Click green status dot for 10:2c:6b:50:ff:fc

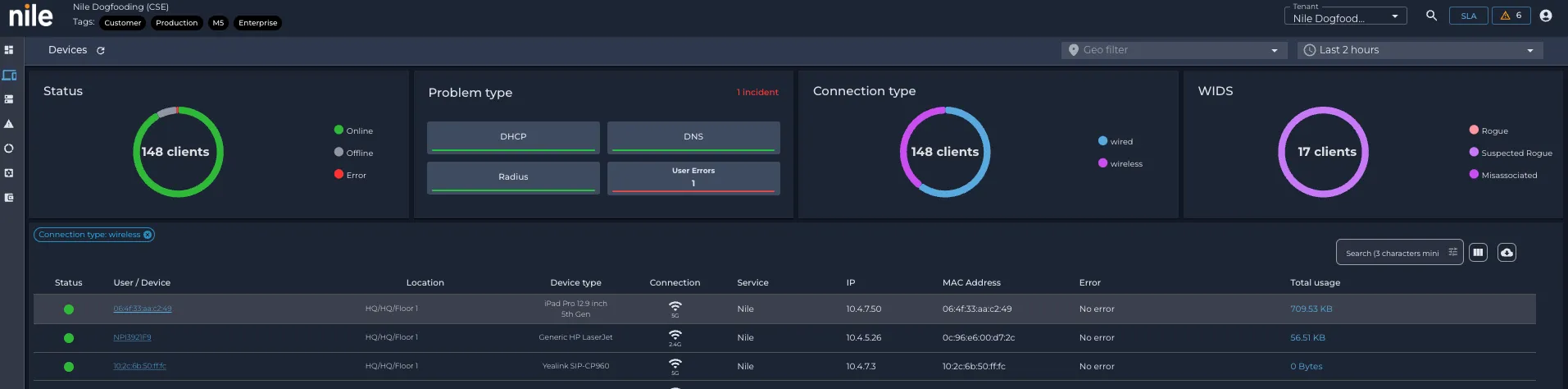69,367
